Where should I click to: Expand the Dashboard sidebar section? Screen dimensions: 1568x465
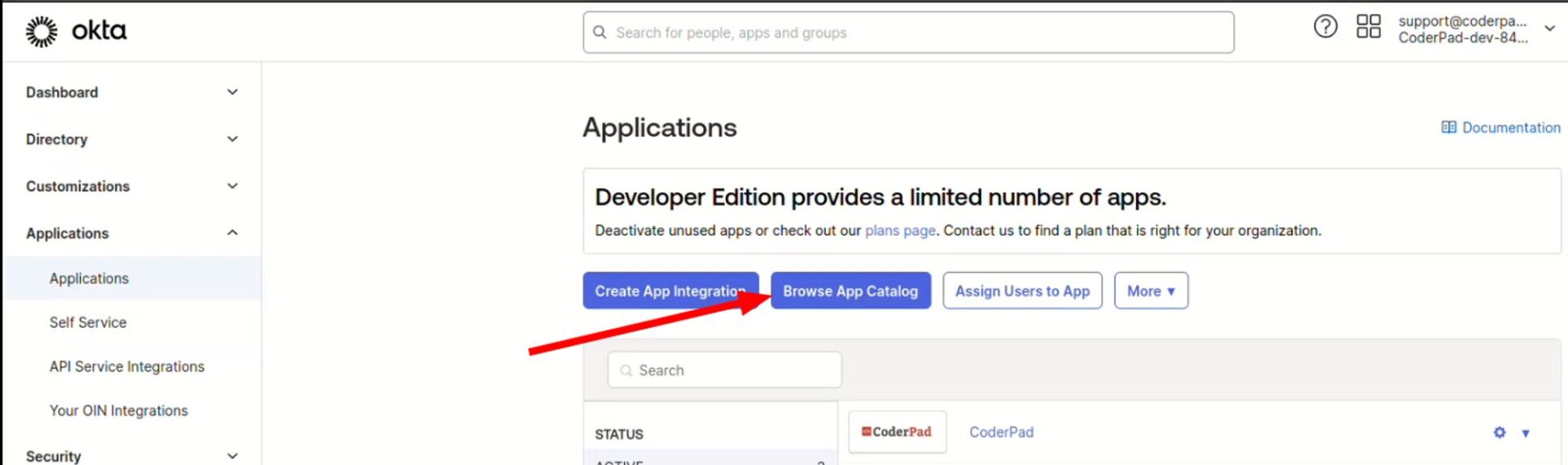232,92
